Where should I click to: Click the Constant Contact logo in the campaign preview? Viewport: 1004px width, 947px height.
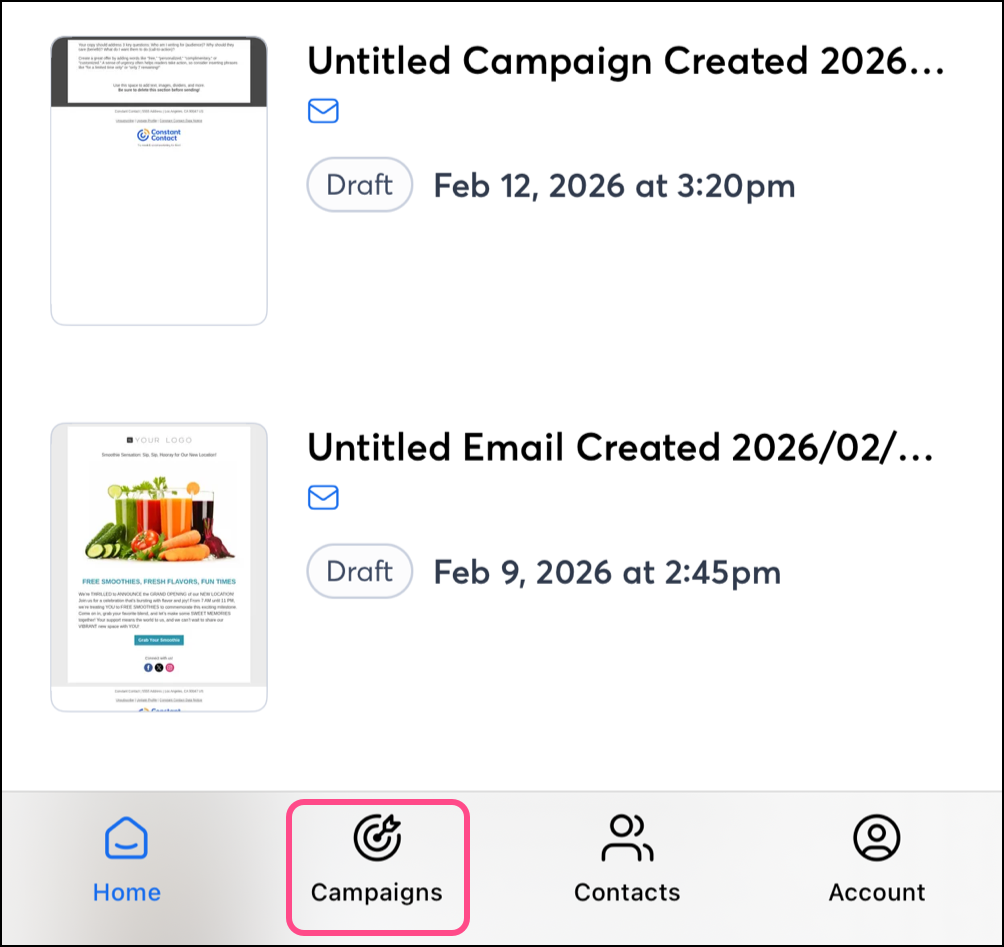[158, 133]
